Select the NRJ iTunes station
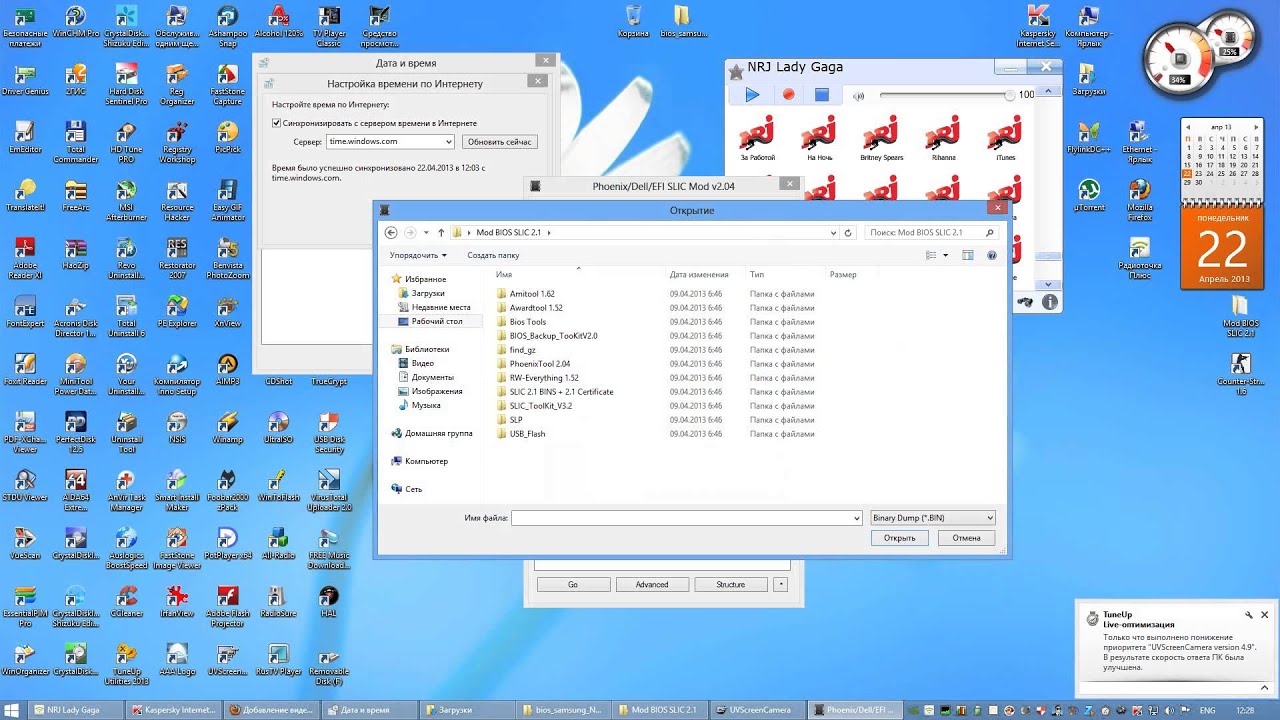This screenshot has height=720, width=1280. 1005,138
